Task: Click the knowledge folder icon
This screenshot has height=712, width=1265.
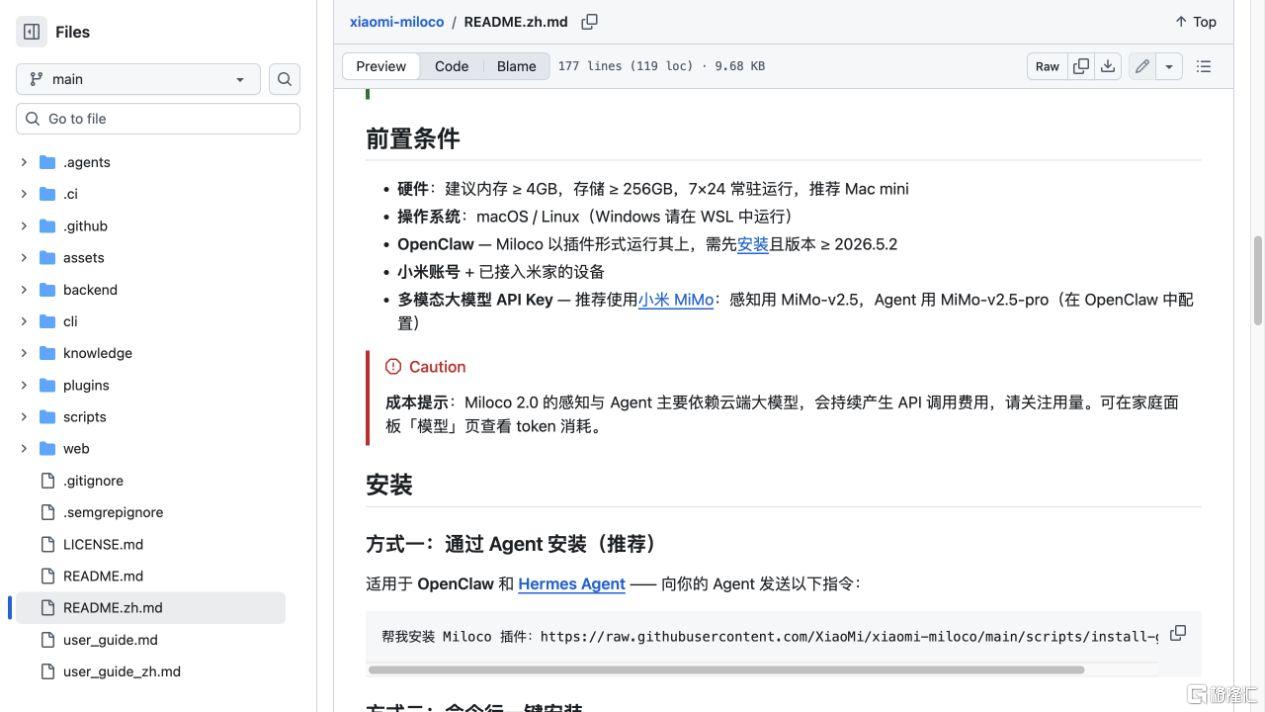Action: pos(47,353)
